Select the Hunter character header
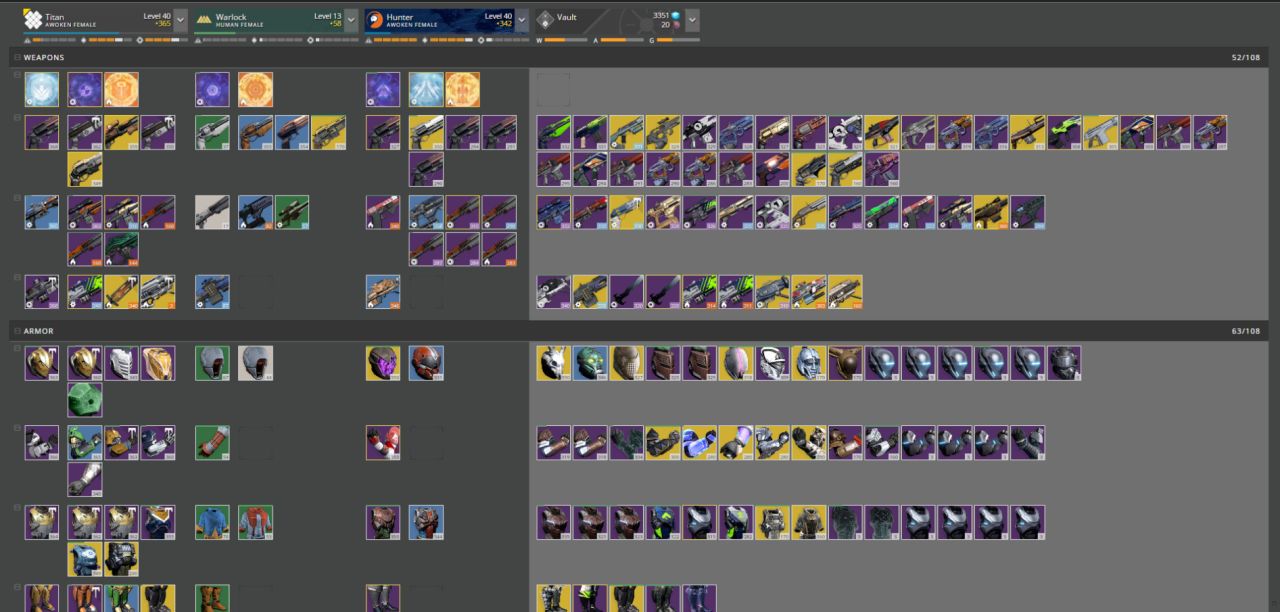Viewport: 1280px width, 612px height. click(439, 20)
